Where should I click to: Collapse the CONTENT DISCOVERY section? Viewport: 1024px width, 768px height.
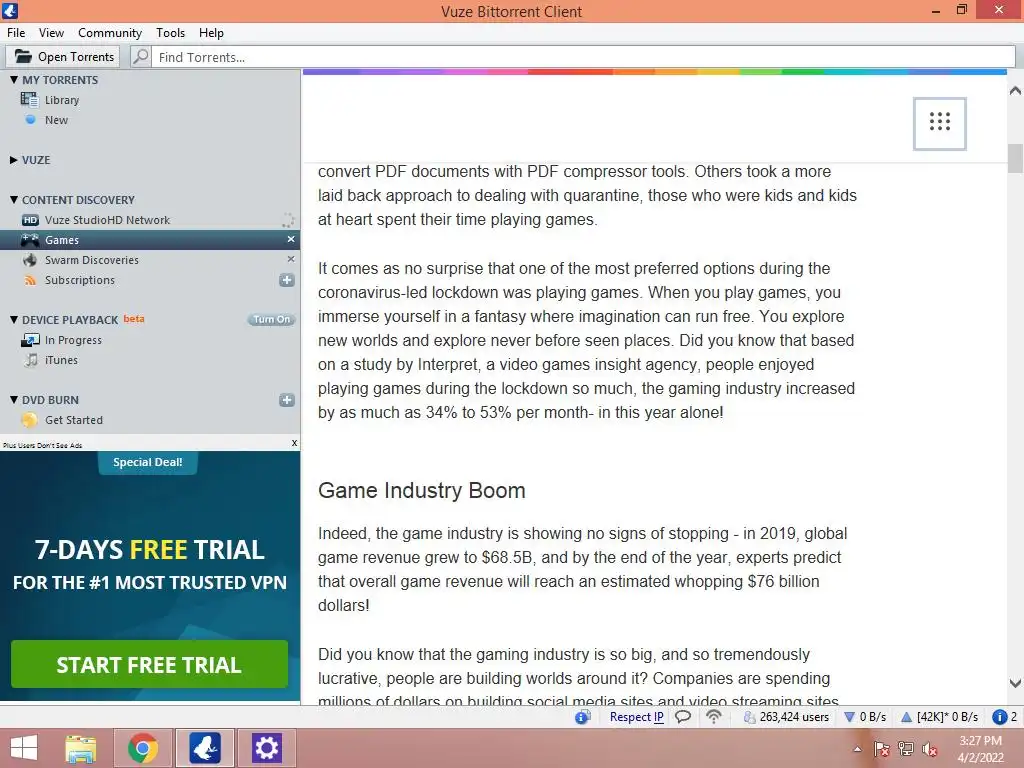[x=14, y=199]
